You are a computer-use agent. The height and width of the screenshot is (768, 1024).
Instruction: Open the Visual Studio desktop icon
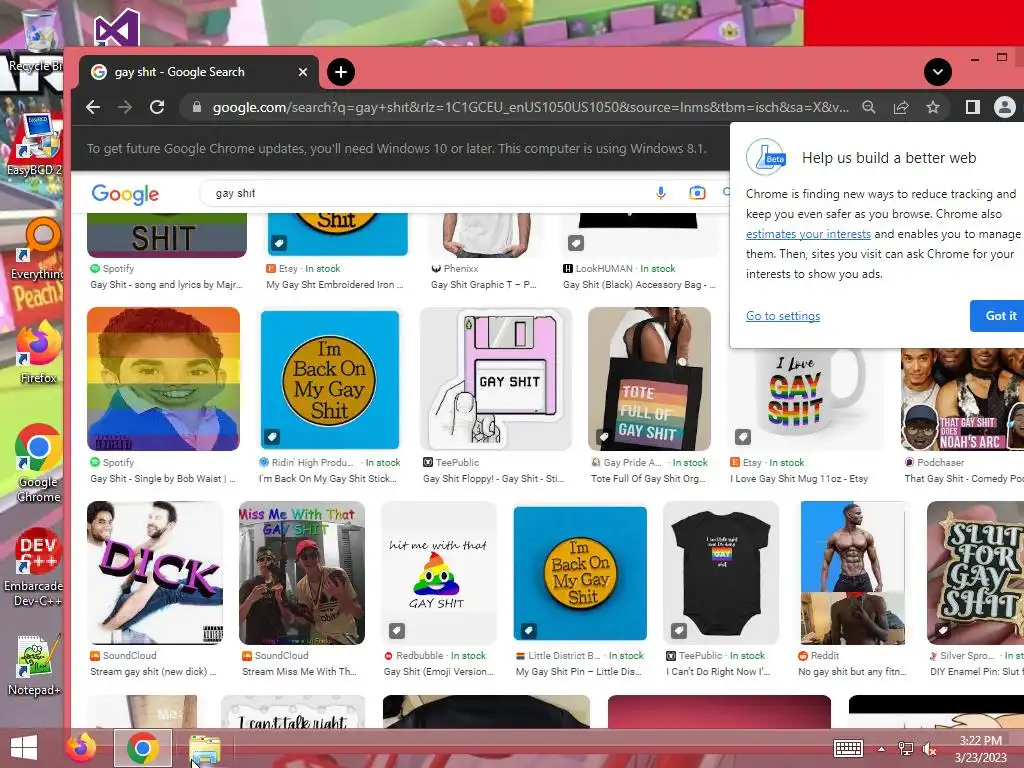117,29
